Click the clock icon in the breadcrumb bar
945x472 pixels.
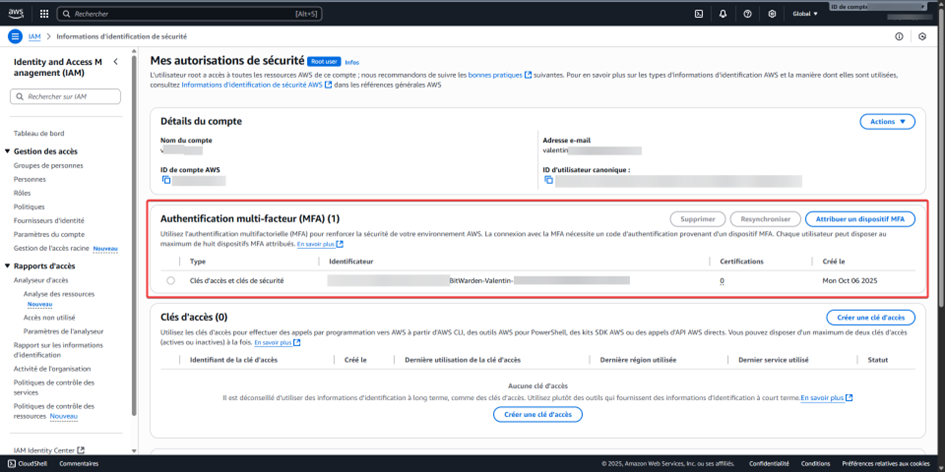coord(921,37)
